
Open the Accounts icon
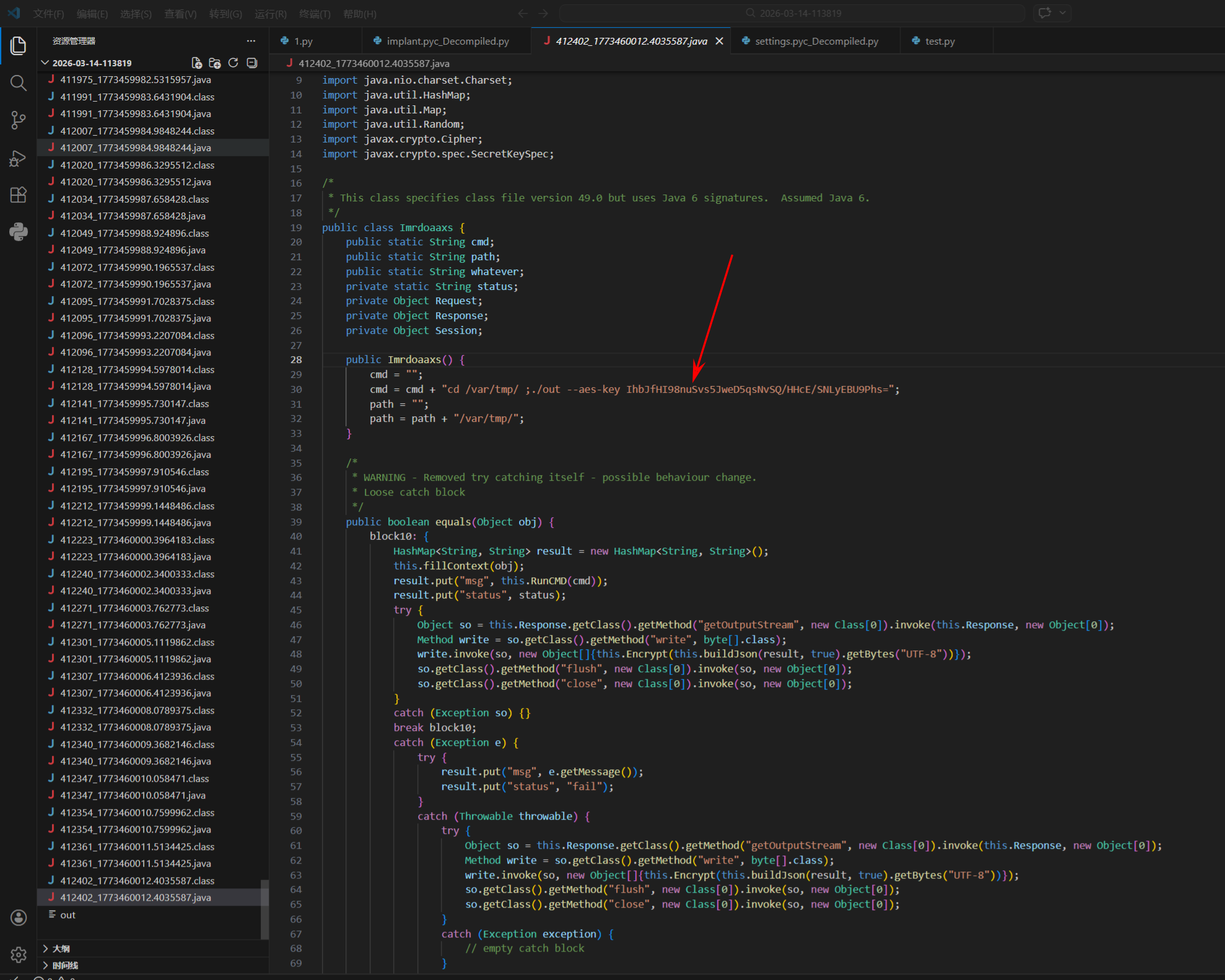[19, 917]
